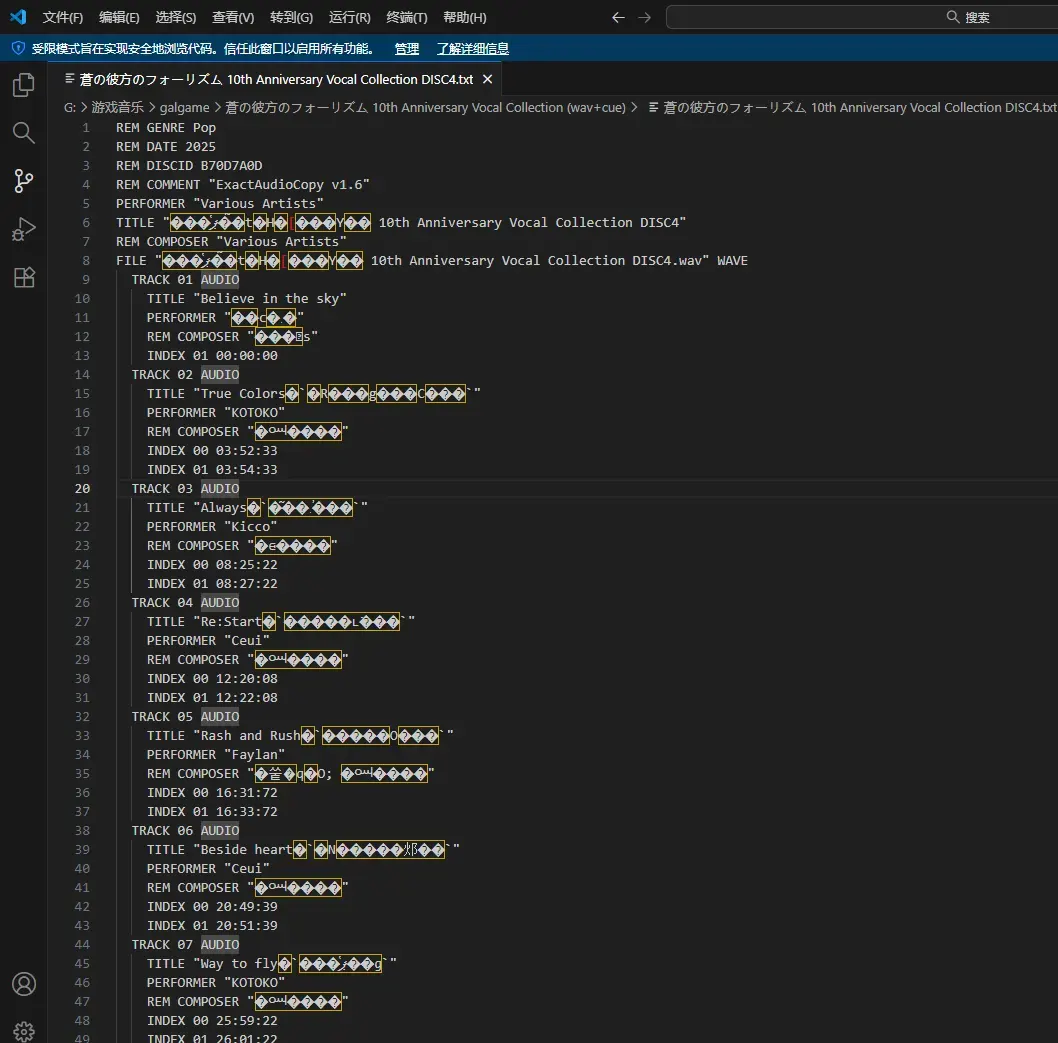Select the DISC4.txt editor tab

coord(276,80)
